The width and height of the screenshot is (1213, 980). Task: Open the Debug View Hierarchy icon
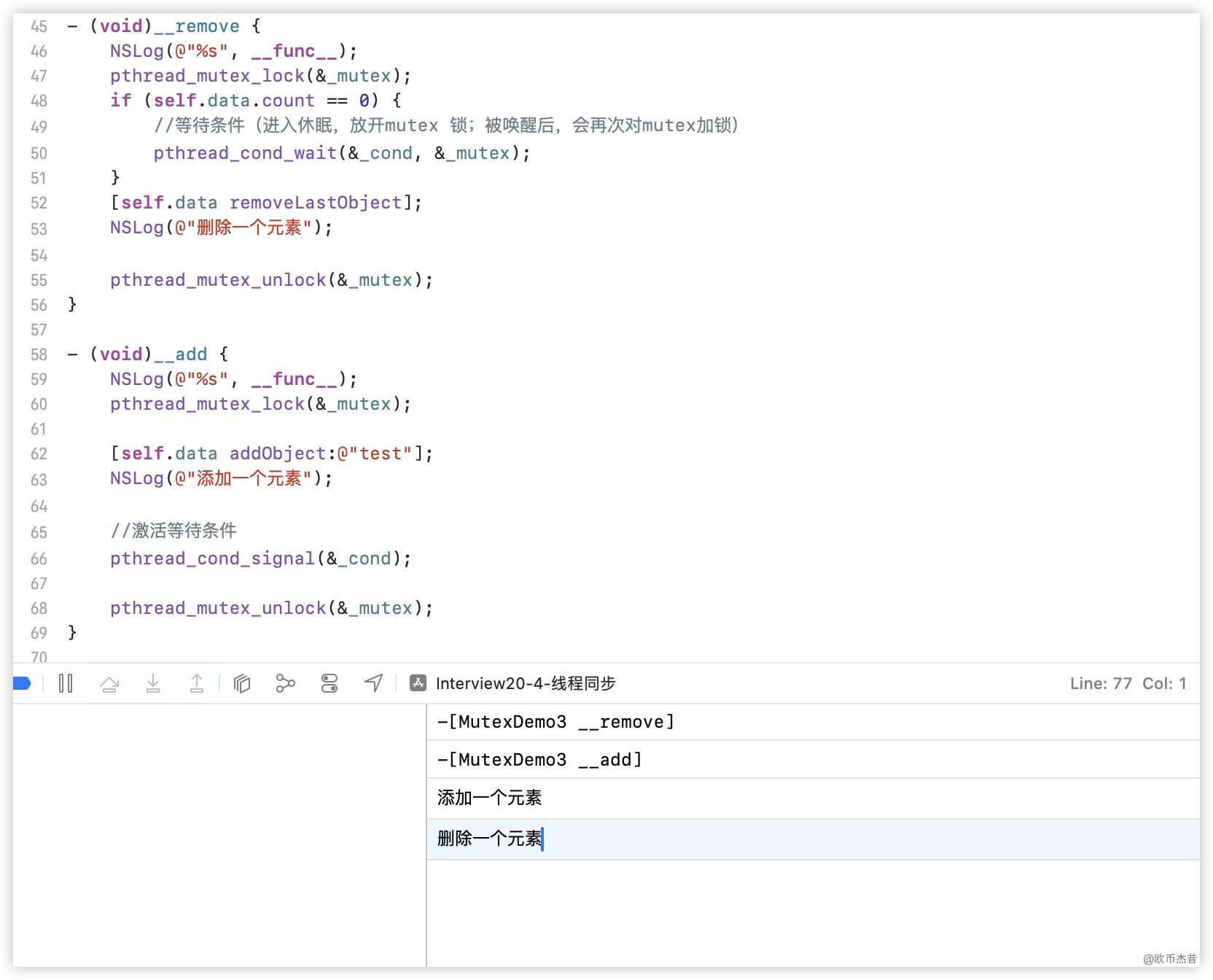pos(242,683)
